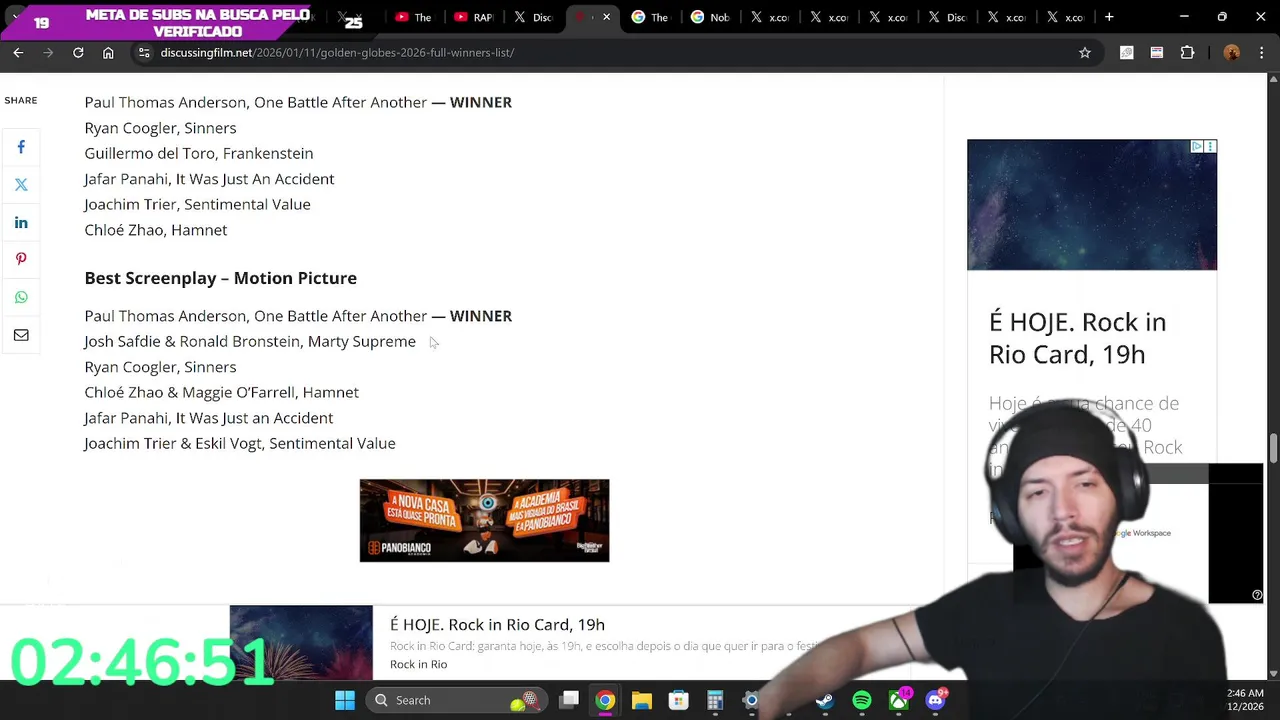Open a new browser tab
The width and height of the screenshot is (1280, 720).
(1109, 17)
